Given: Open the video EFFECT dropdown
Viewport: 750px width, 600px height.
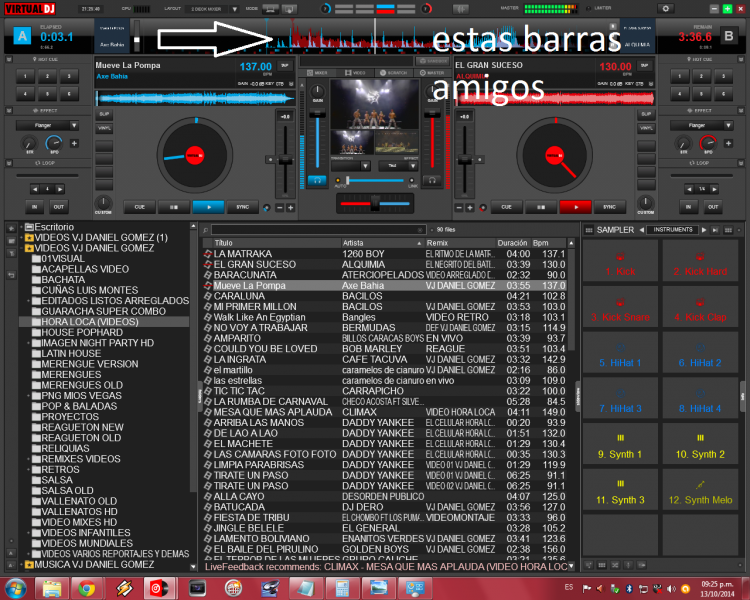Looking at the screenshot, I should click(x=412, y=166).
